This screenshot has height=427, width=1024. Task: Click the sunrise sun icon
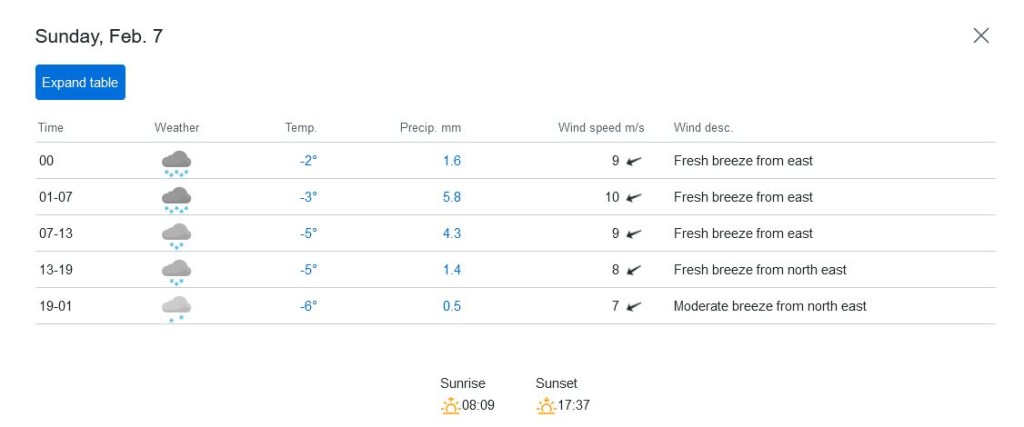coord(450,405)
